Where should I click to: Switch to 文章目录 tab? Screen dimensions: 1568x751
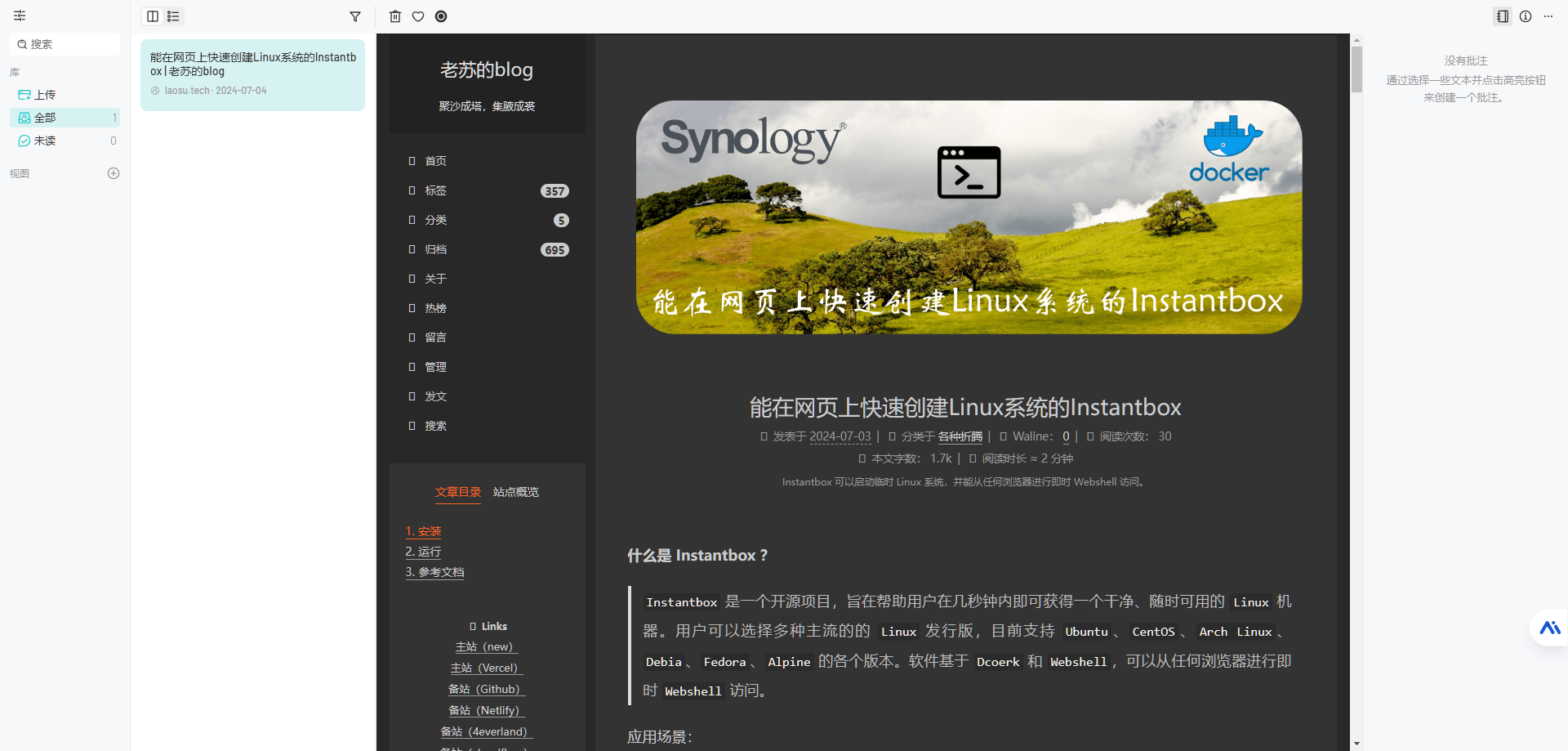coord(458,492)
